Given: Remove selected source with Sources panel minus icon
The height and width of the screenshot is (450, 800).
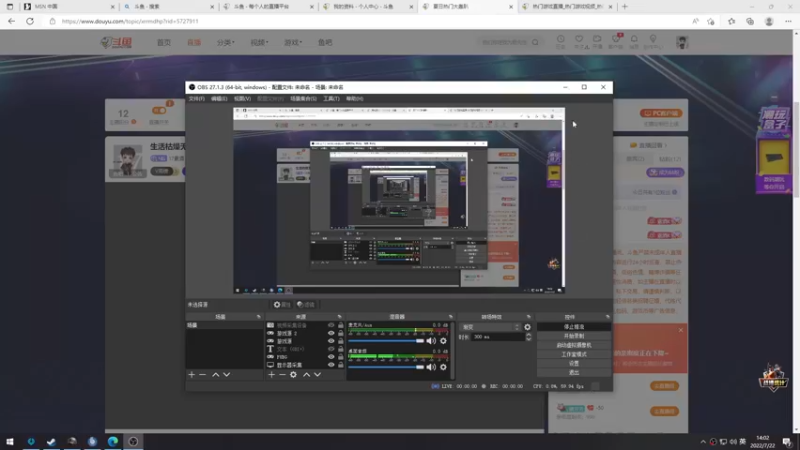Looking at the screenshot, I should point(282,374).
